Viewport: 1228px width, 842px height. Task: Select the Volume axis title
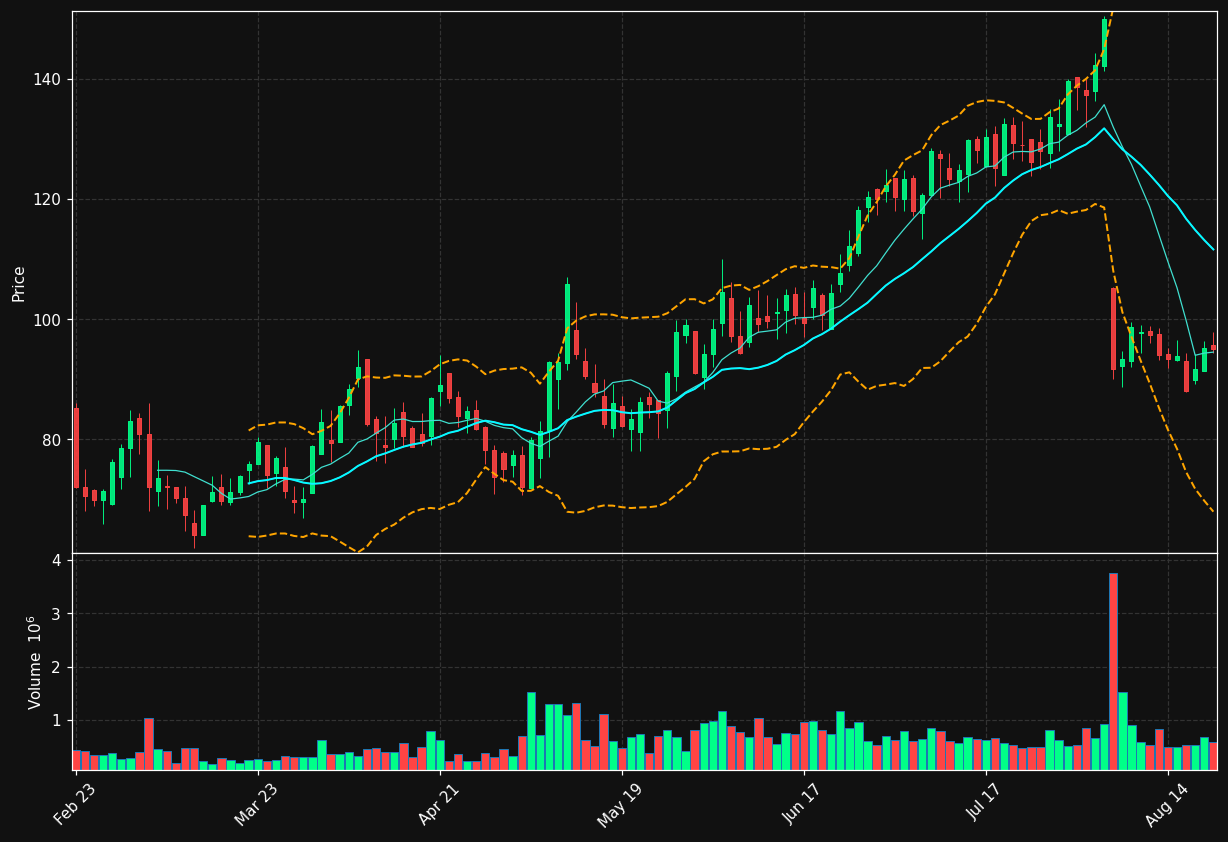pyautogui.click(x=35, y=663)
